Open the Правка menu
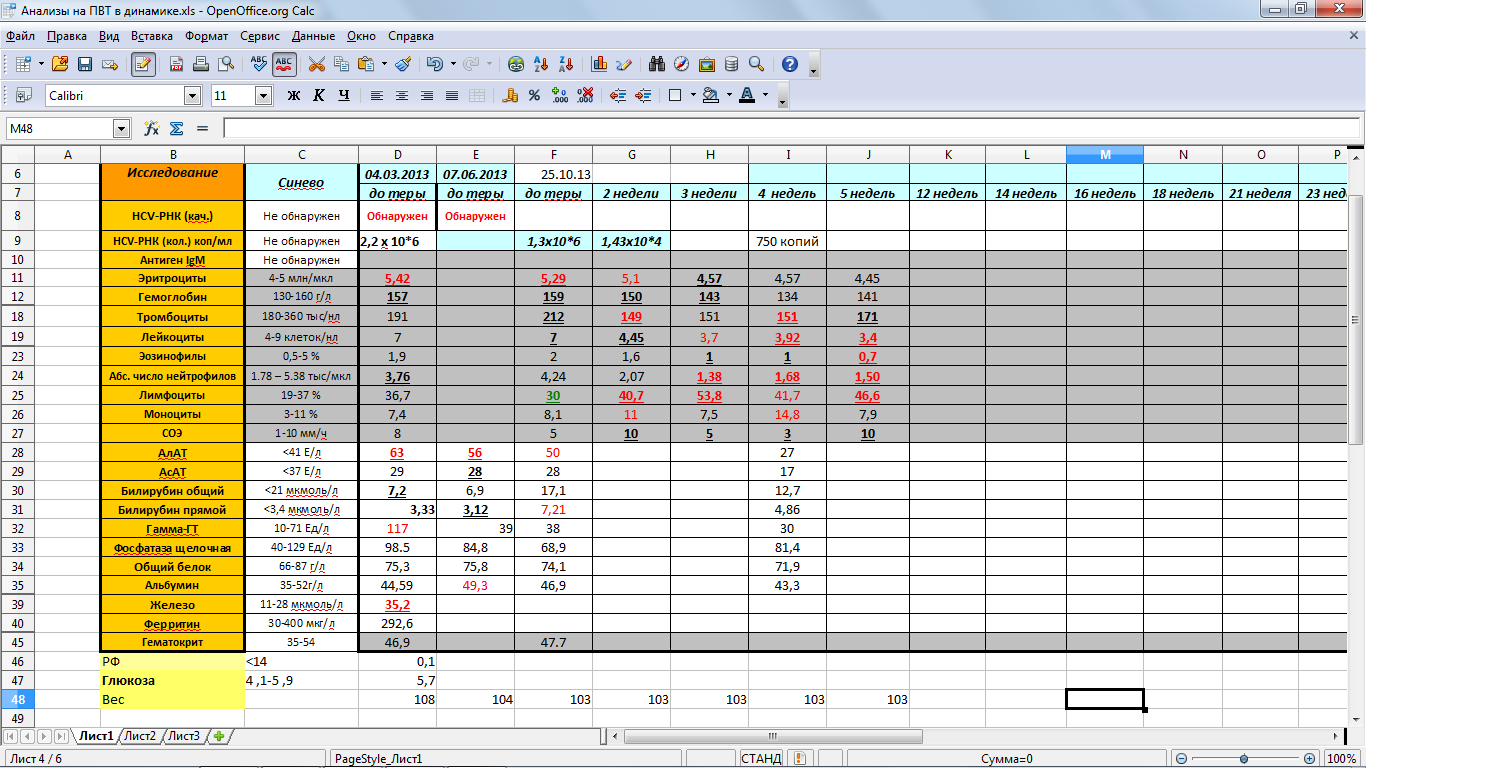 point(66,35)
